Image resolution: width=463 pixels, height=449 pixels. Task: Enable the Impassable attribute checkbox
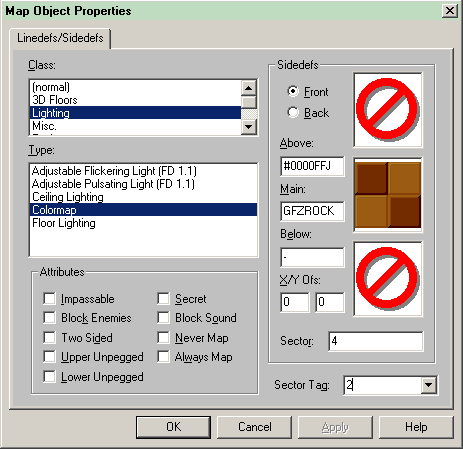(x=49, y=298)
